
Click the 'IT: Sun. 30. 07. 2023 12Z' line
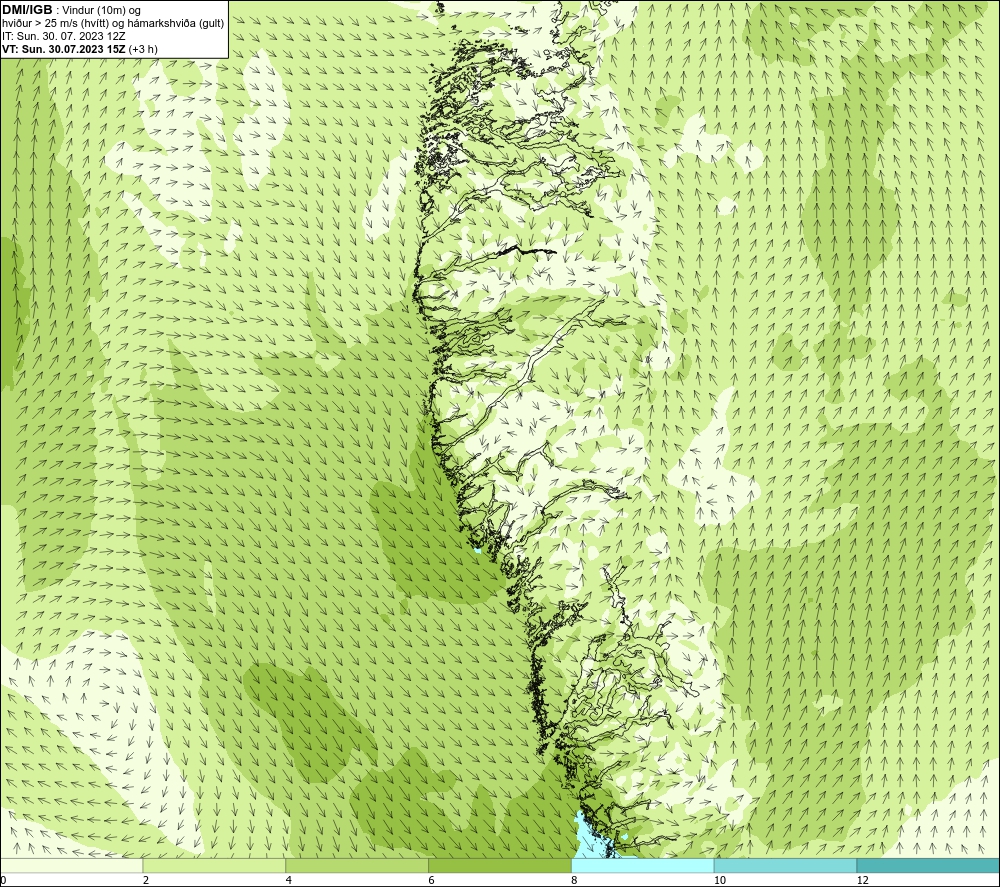64,36
